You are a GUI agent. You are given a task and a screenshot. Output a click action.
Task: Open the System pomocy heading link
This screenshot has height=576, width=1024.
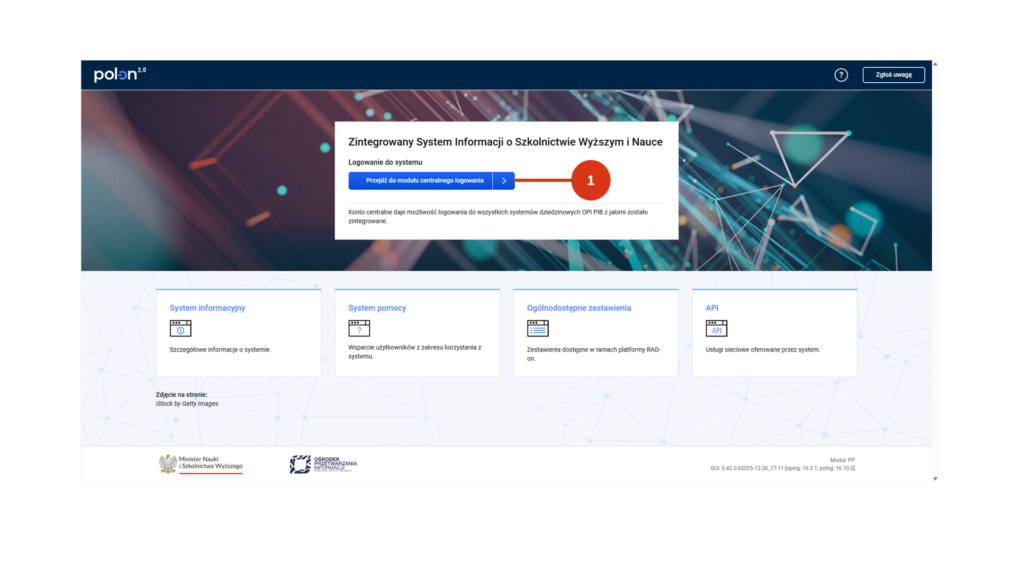pos(377,308)
